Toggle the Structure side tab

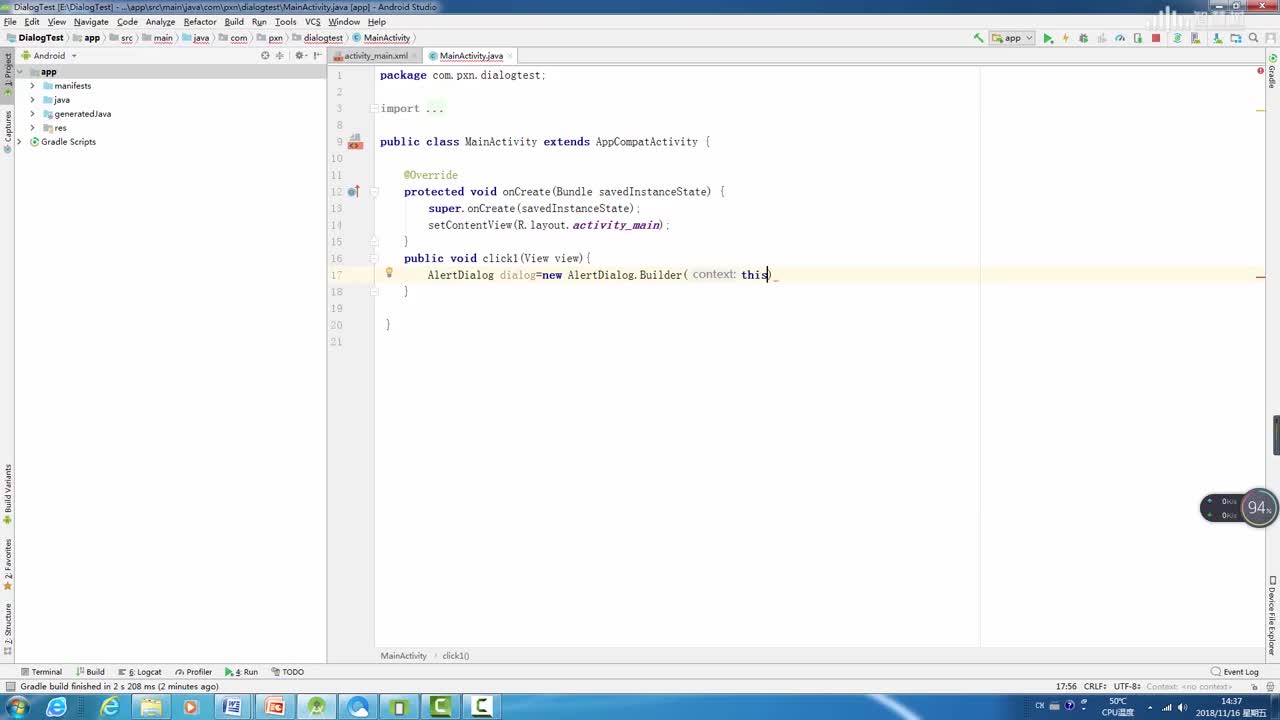7,630
